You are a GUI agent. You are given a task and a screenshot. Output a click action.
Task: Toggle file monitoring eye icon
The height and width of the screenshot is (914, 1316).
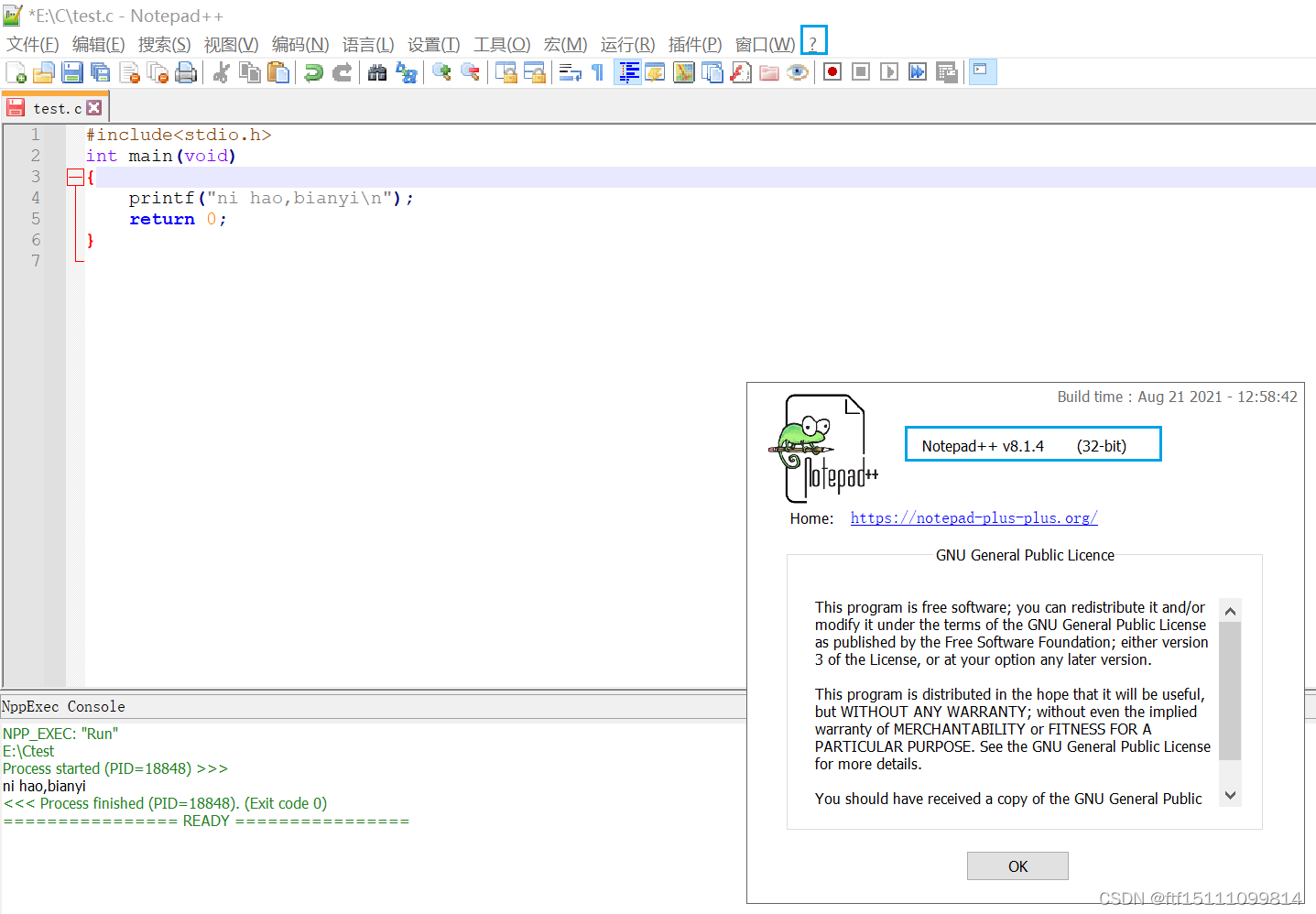coord(797,72)
